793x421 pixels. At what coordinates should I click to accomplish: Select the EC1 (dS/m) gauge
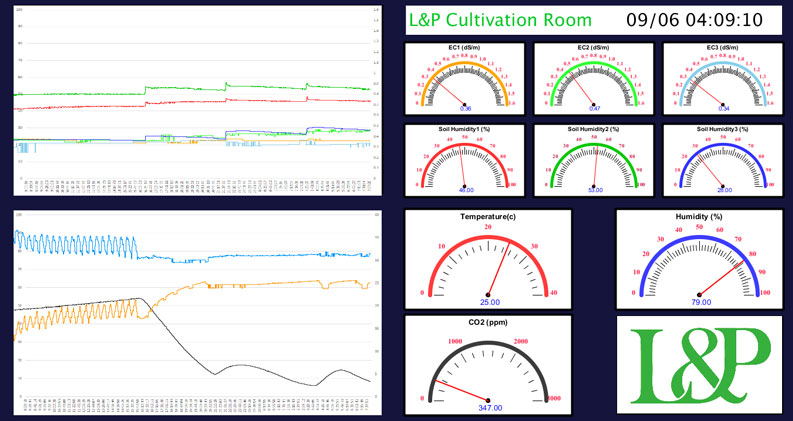(465, 78)
